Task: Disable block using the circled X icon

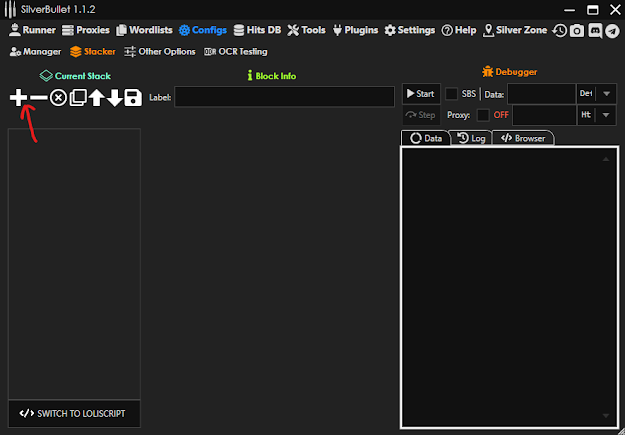Action: 58,98
